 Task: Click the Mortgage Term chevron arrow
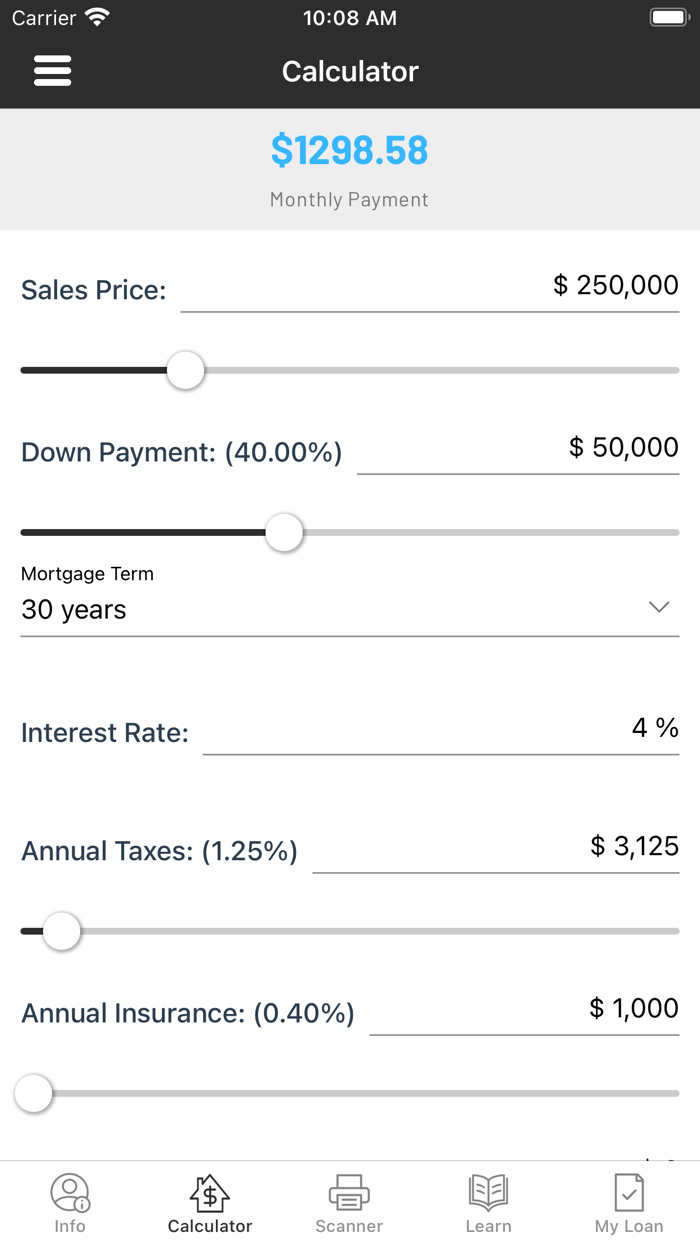point(658,607)
